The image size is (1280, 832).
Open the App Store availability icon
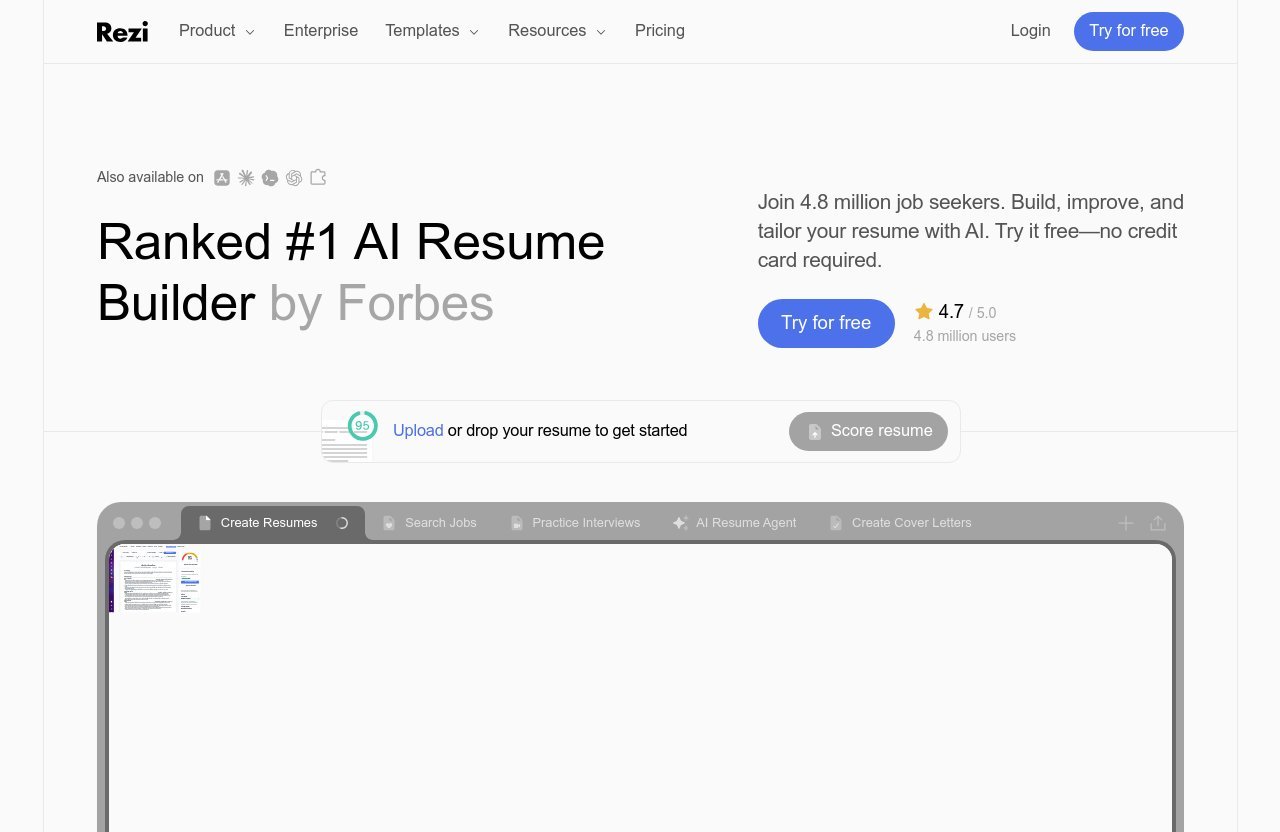(222, 178)
